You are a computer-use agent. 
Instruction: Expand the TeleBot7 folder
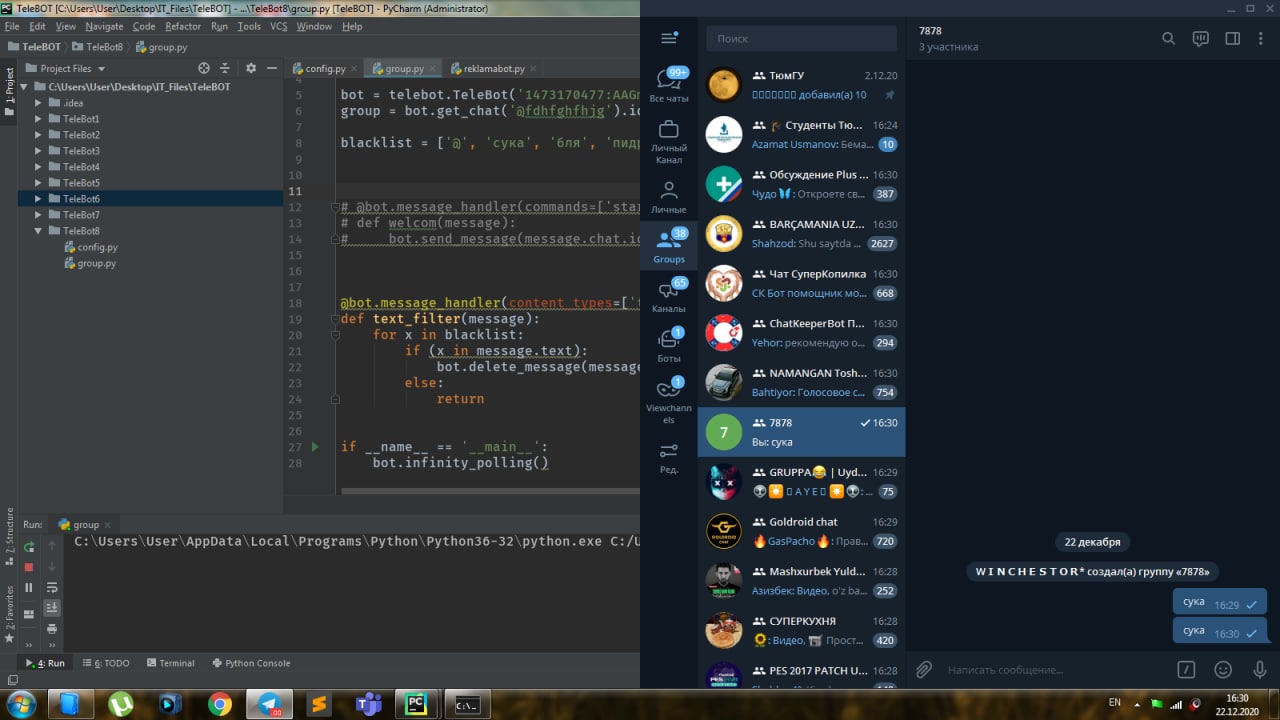[39, 215]
